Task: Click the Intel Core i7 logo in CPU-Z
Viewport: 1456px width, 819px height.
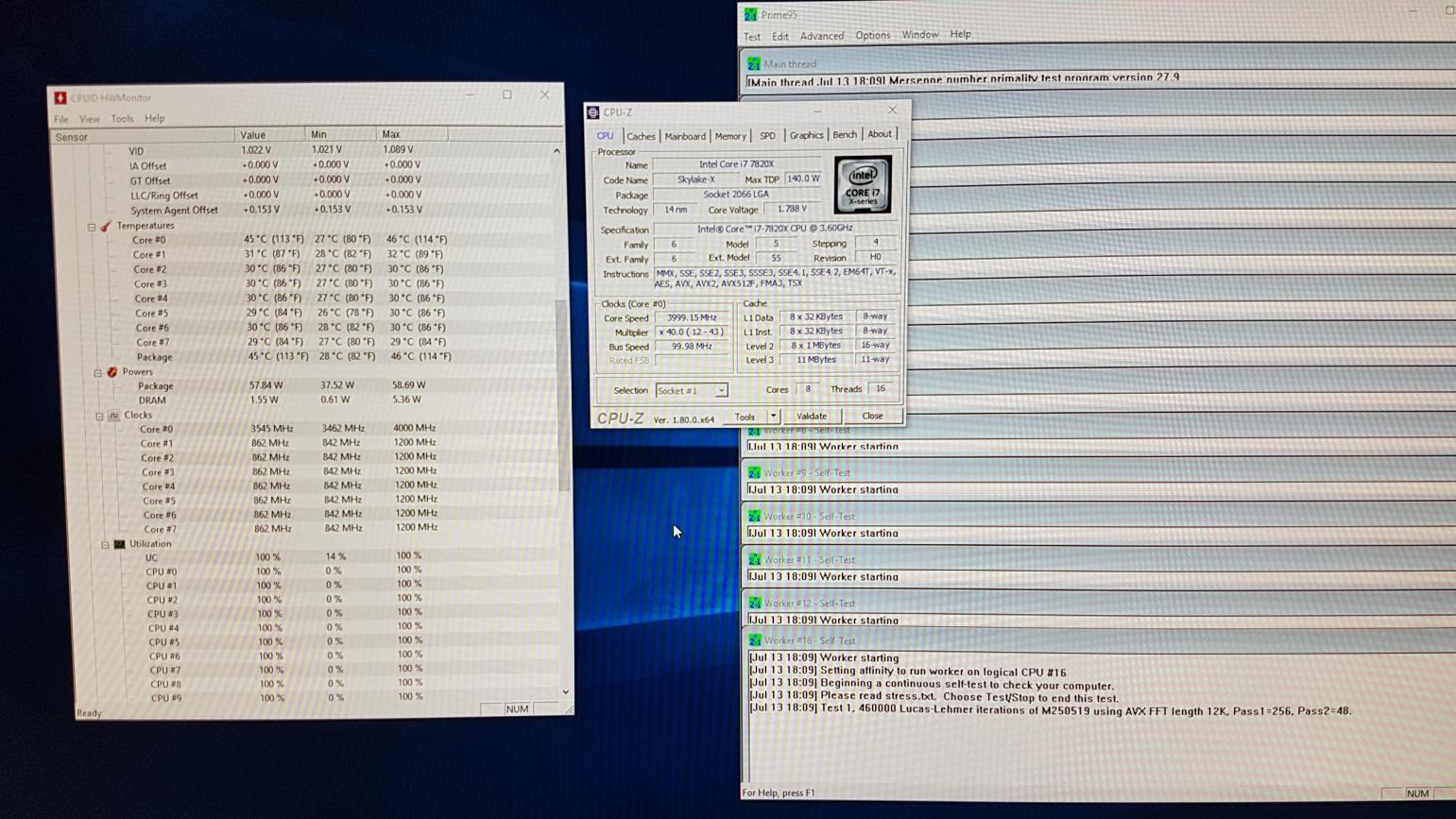Action: (x=862, y=185)
